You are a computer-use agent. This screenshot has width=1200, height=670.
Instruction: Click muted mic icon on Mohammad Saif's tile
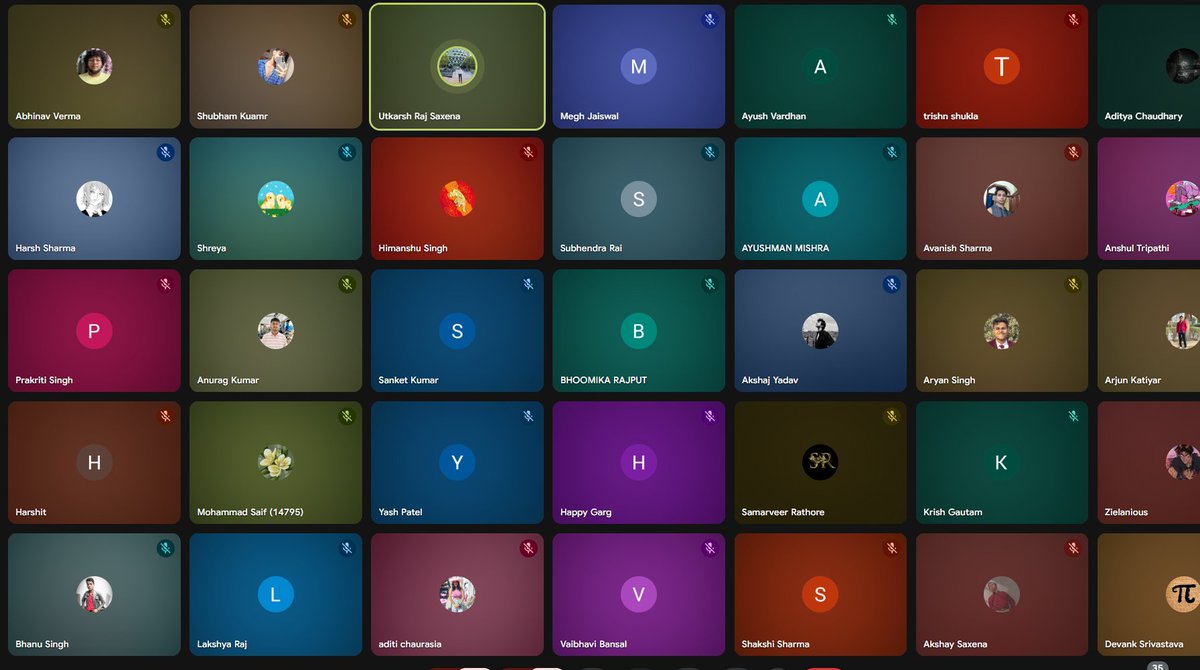click(x=347, y=416)
